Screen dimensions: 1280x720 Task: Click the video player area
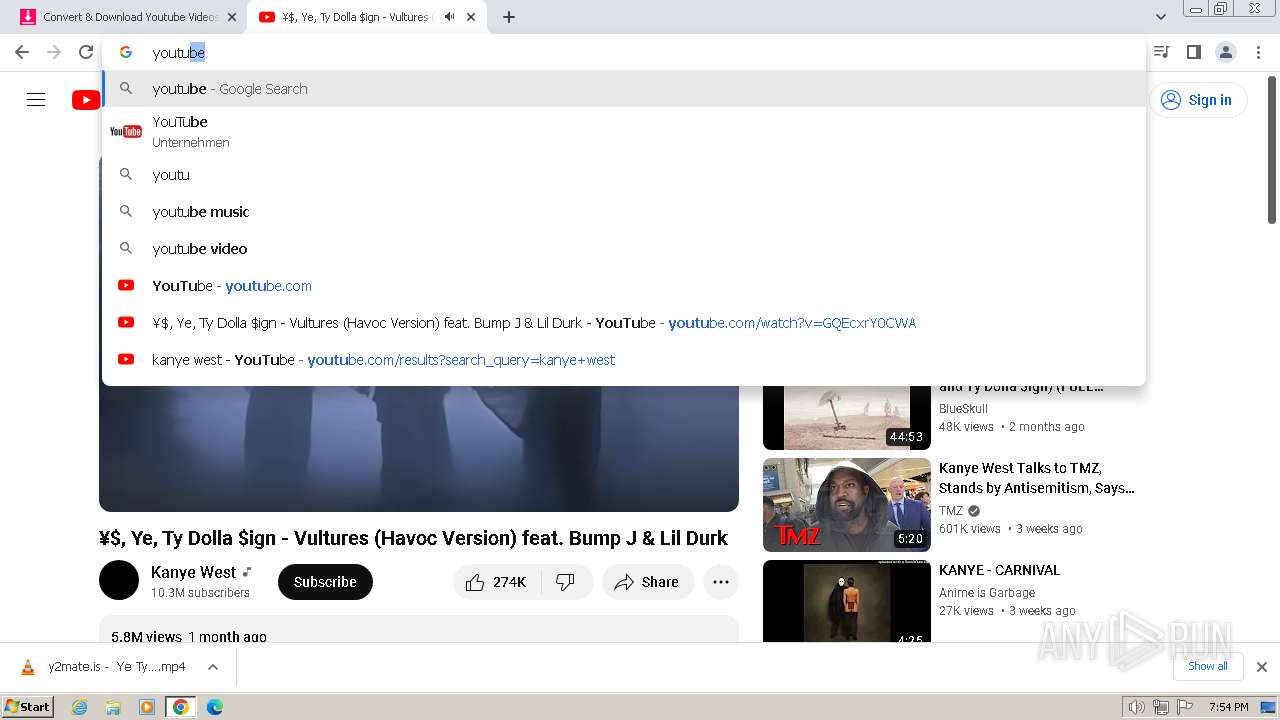419,449
